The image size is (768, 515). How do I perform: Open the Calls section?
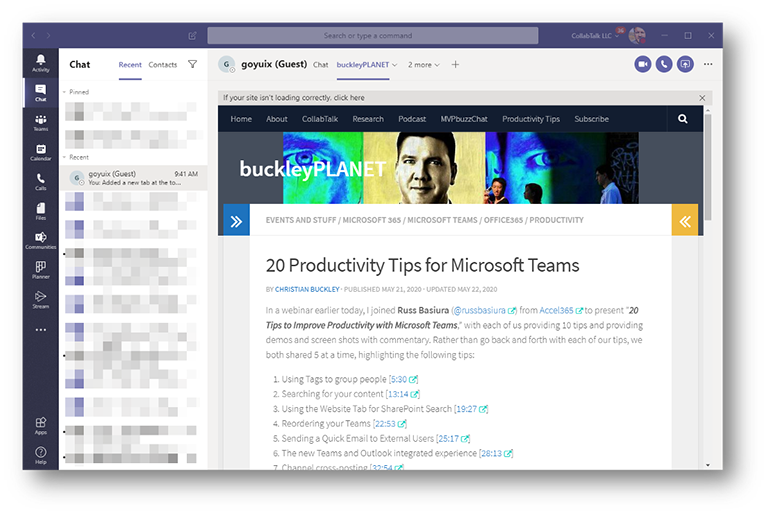click(41, 181)
